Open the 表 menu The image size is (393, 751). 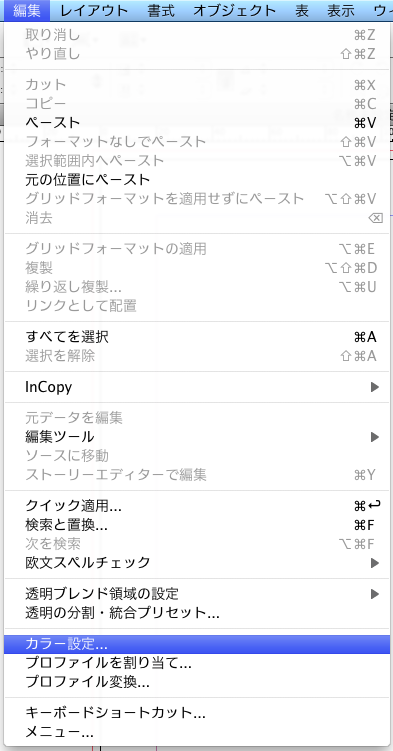coord(302,10)
